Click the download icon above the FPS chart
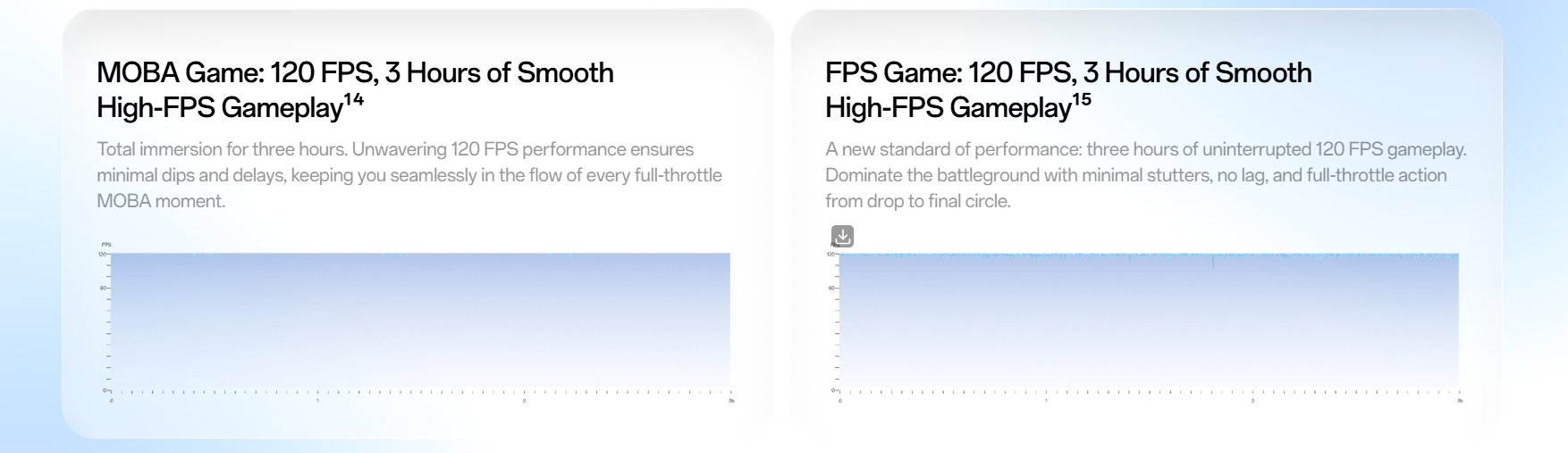1568x453 pixels. point(842,236)
